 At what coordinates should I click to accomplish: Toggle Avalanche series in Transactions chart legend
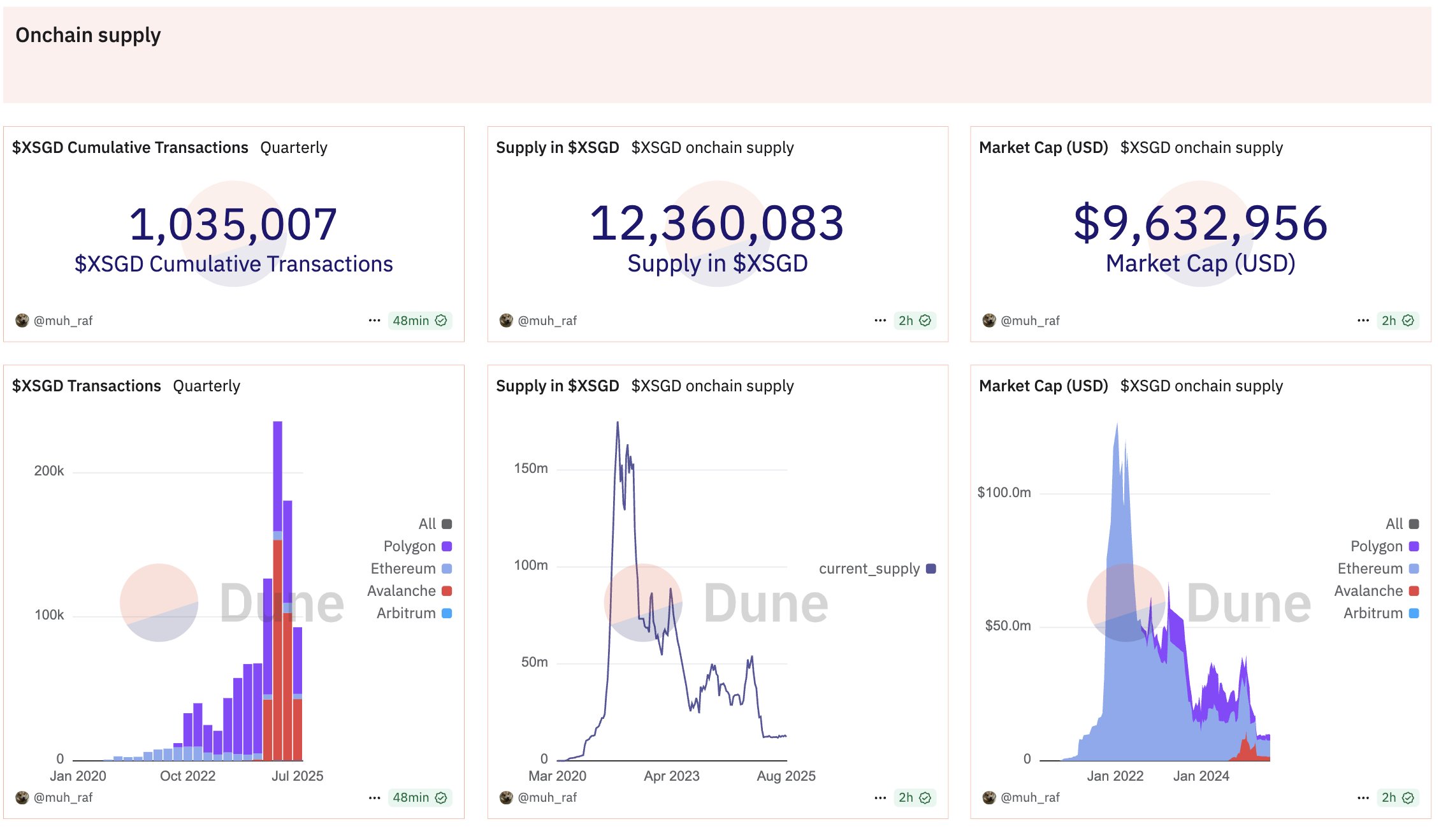coord(409,591)
